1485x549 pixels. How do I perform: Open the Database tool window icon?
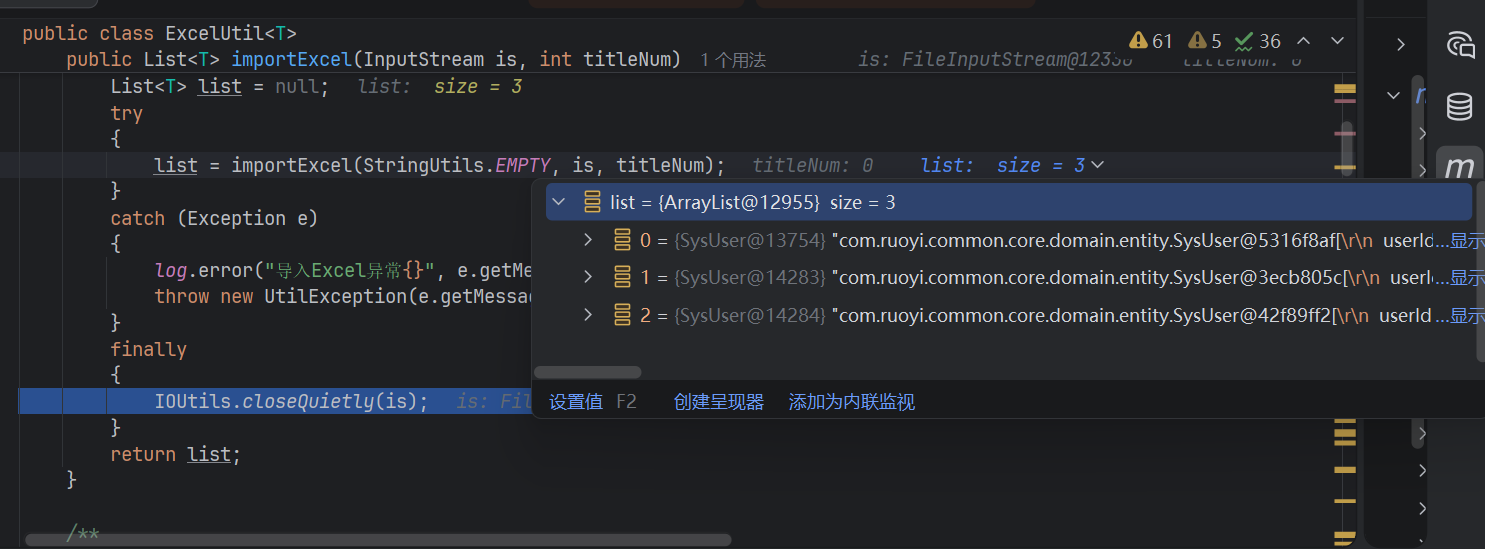pyautogui.click(x=1460, y=106)
